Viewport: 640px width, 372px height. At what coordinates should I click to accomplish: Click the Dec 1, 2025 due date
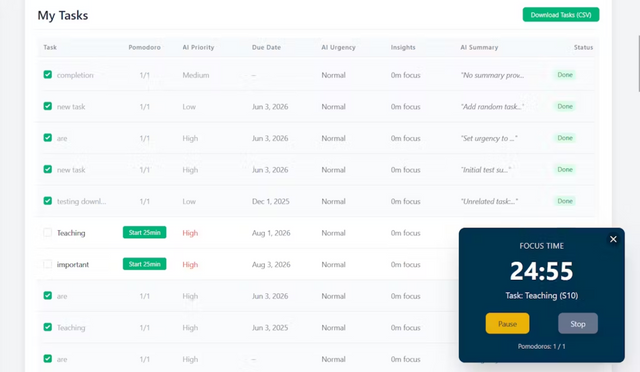coord(271,201)
